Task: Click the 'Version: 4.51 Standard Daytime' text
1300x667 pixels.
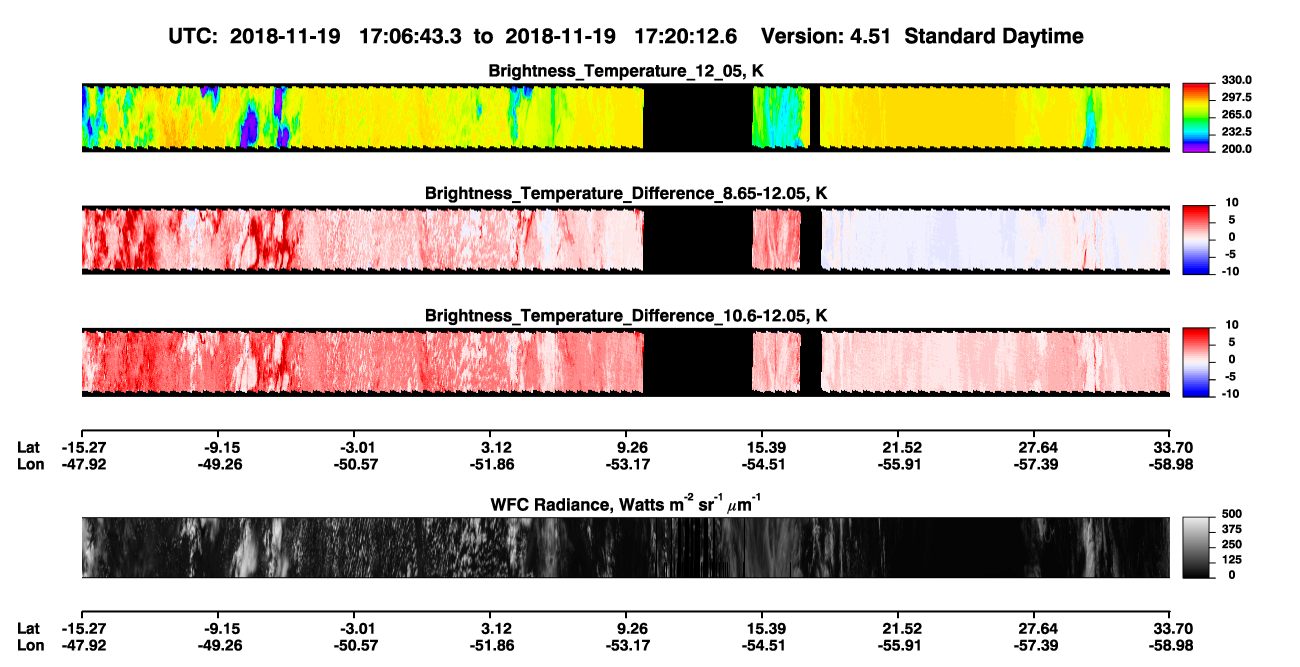Action: 922,36
